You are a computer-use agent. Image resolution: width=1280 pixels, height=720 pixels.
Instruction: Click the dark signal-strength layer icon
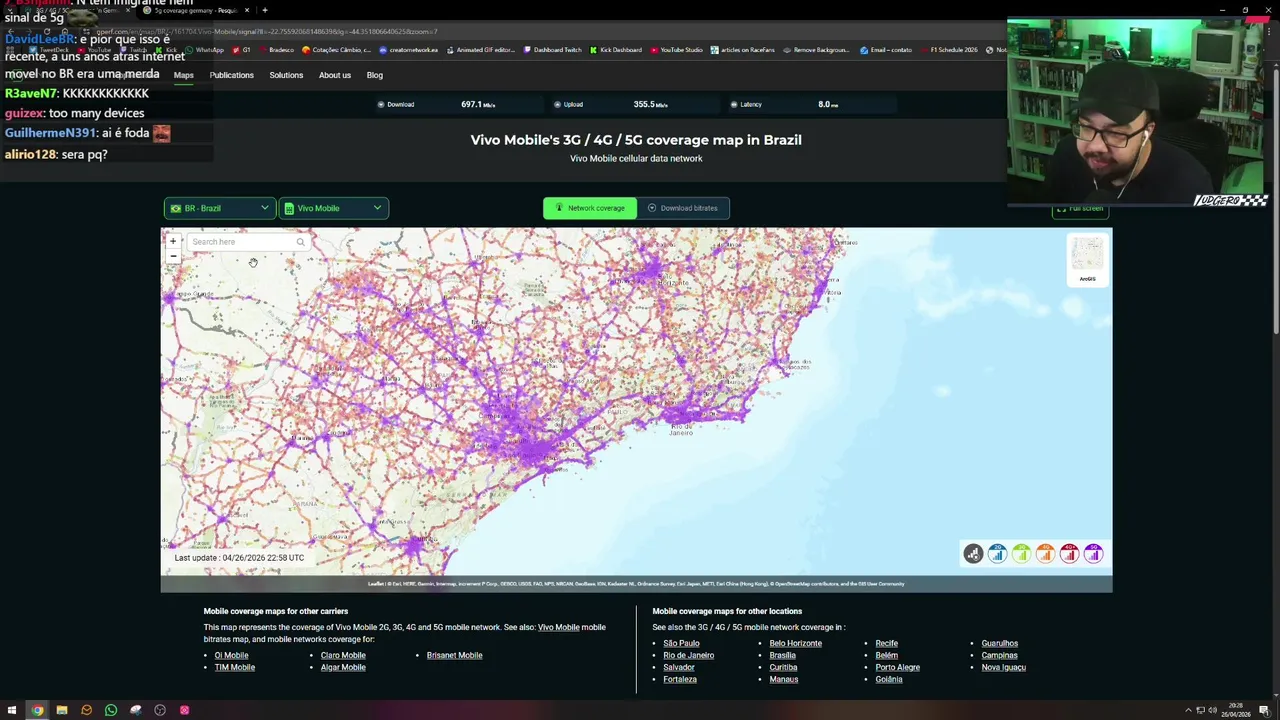pos(973,553)
